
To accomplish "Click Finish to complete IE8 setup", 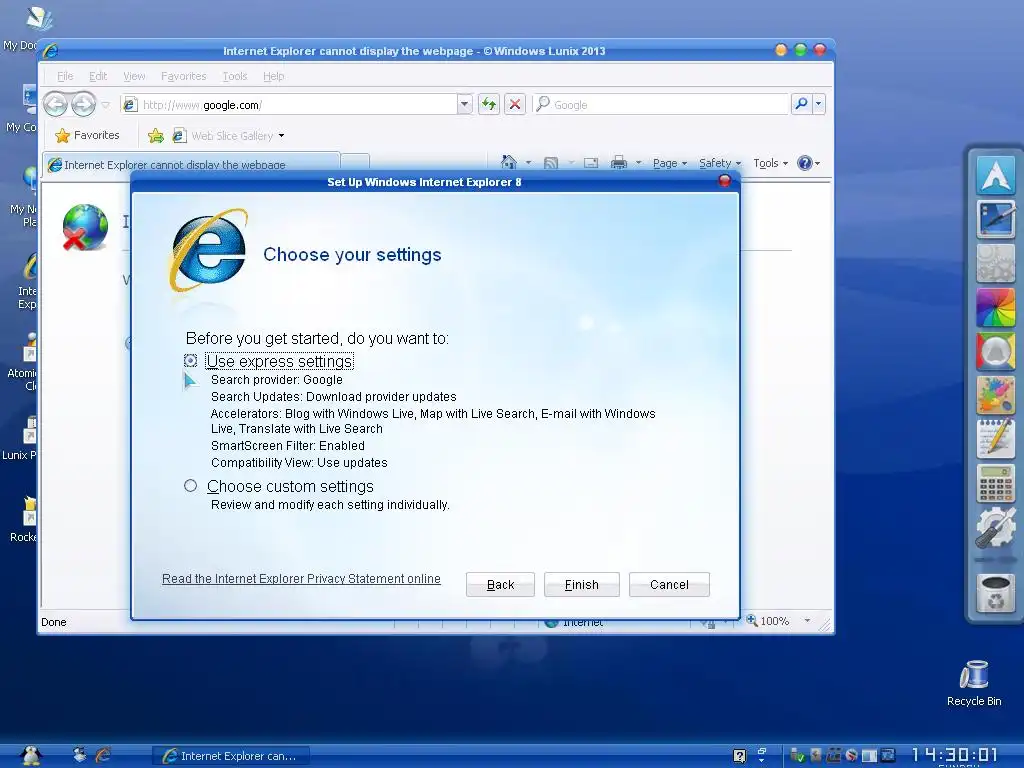I will tap(581, 584).
